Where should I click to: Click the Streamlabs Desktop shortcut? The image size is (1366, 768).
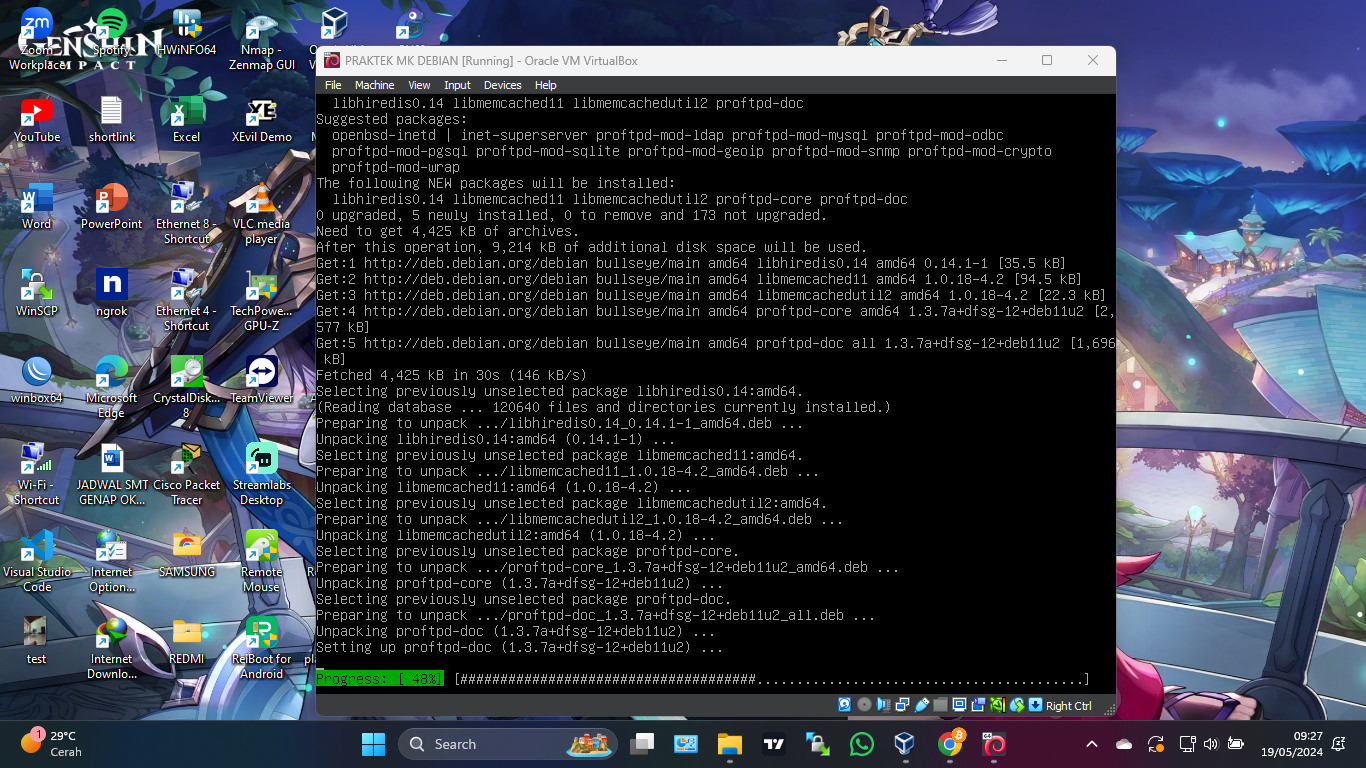[261, 474]
